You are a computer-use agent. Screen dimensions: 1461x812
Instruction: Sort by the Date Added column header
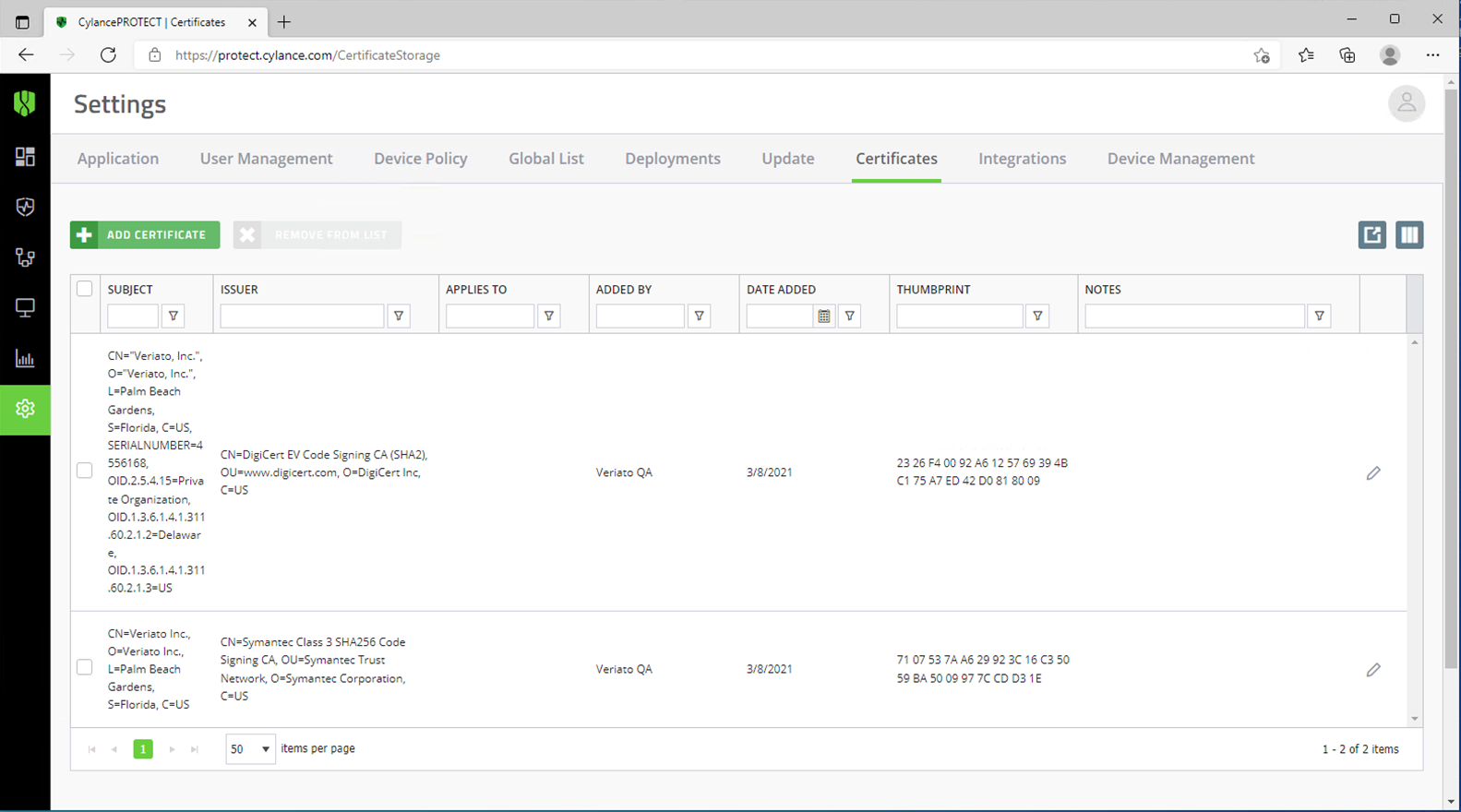pyautogui.click(x=781, y=290)
